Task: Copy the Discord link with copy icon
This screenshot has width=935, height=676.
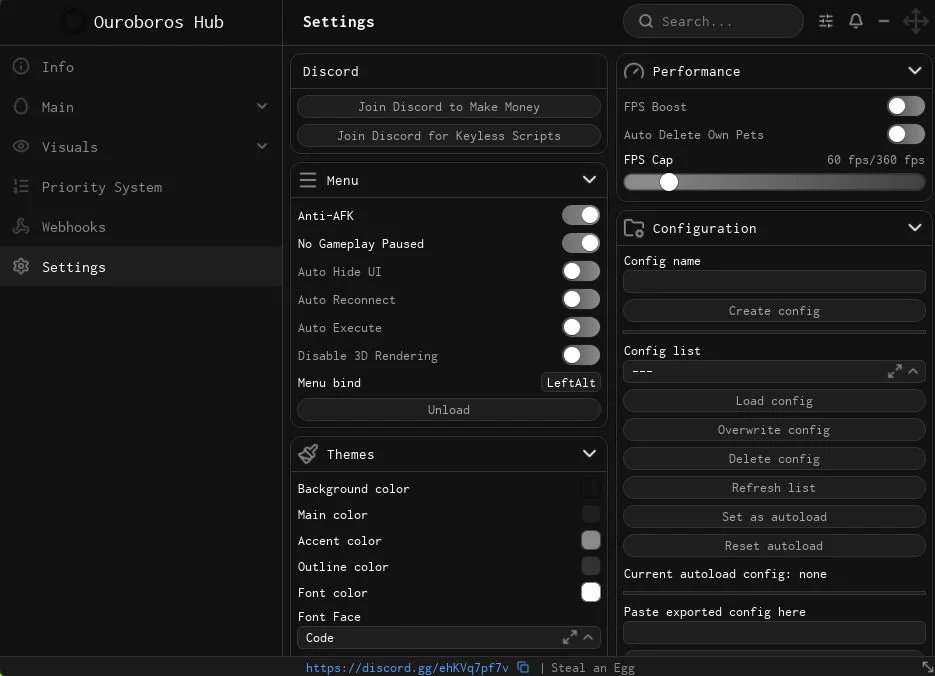Action: click(x=523, y=667)
